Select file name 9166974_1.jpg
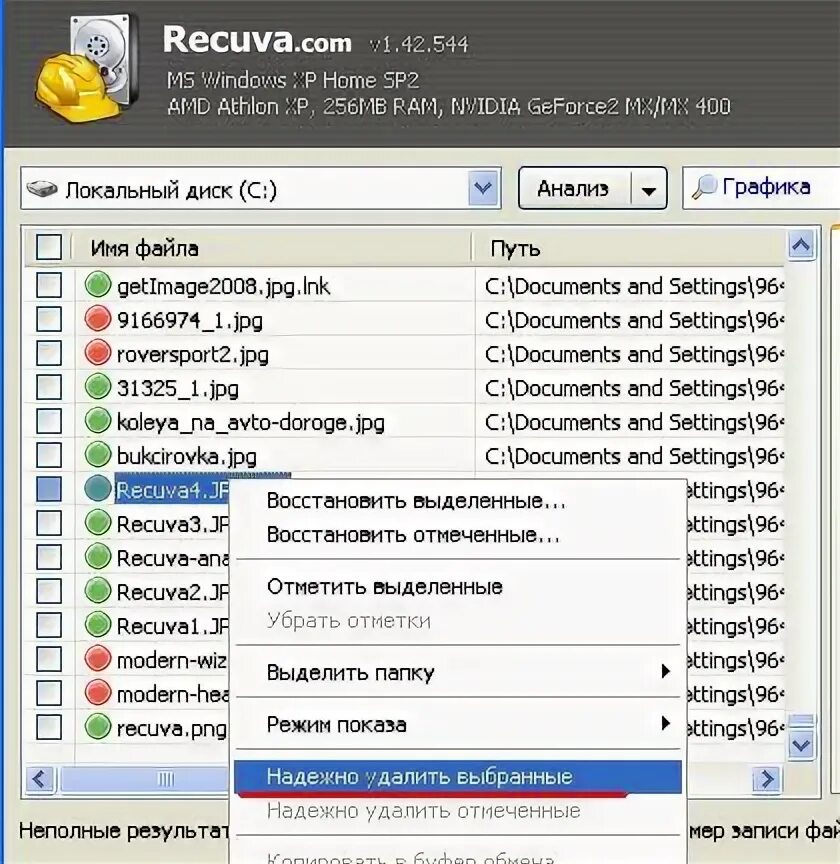The image size is (840, 864). [190, 321]
